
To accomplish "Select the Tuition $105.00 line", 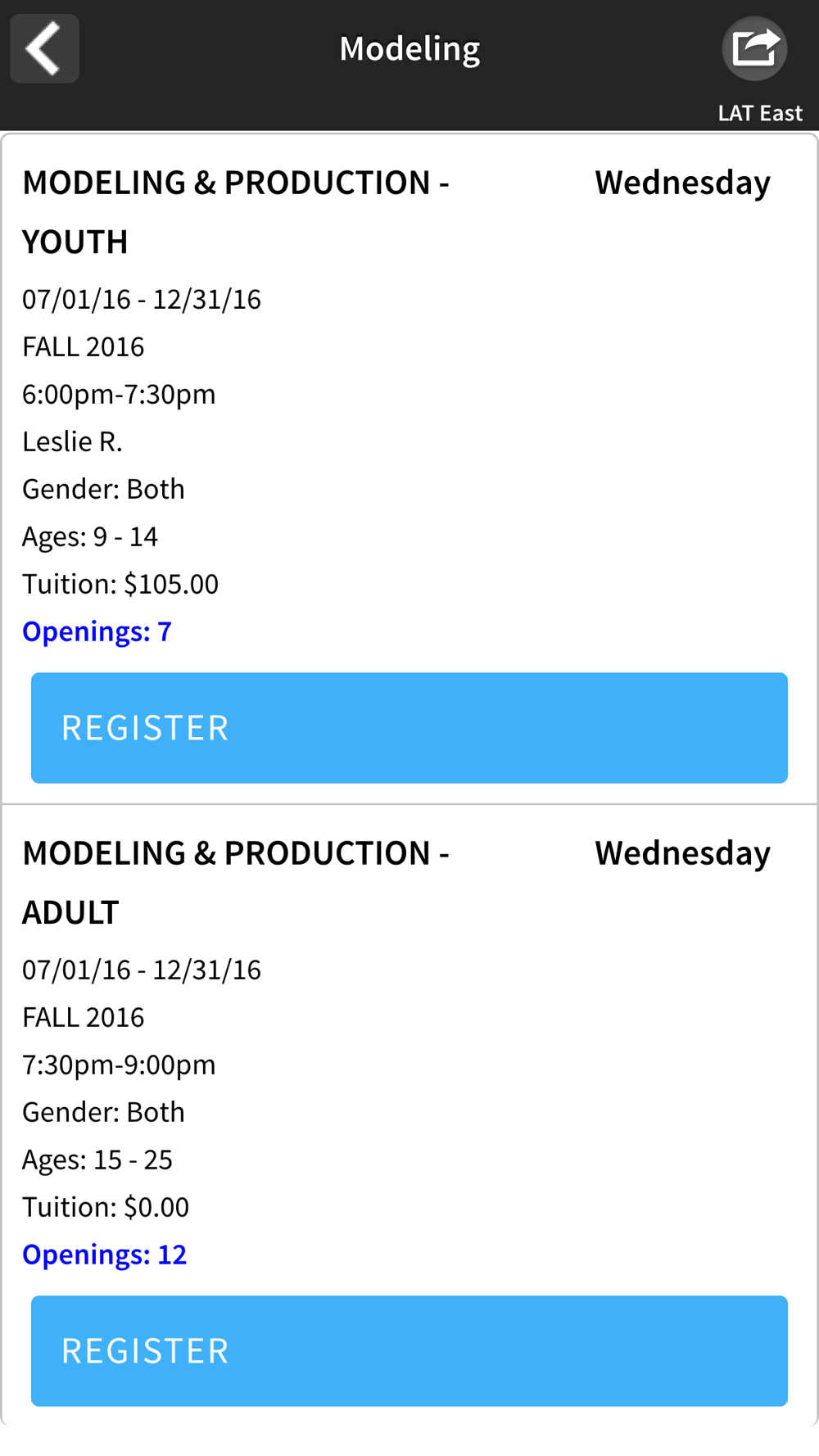I will click(x=120, y=584).
